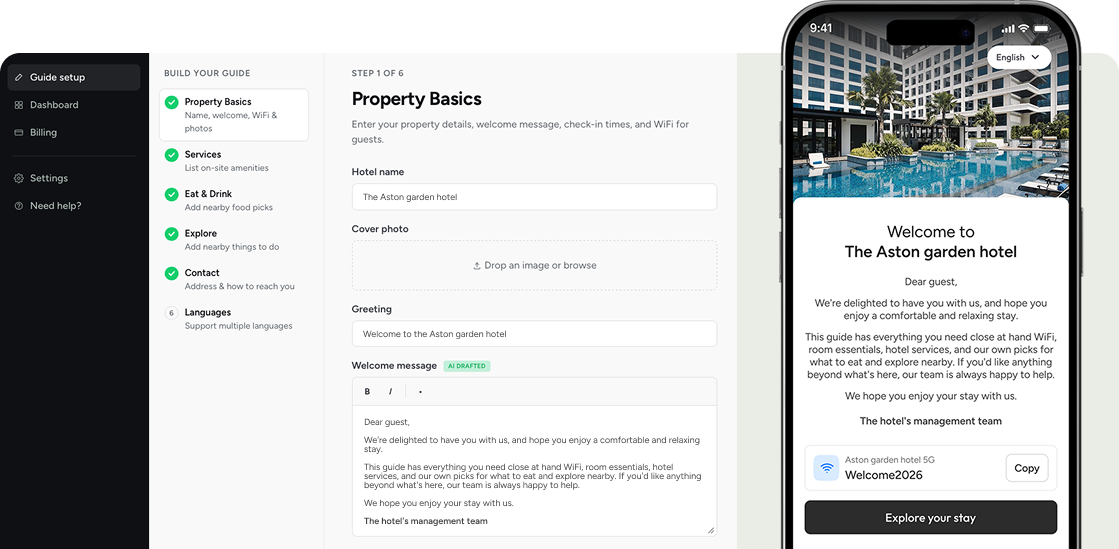This screenshot has height=549, width=1119.
Task: Toggle bold formatting in Welcome message
Action: [x=368, y=391]
